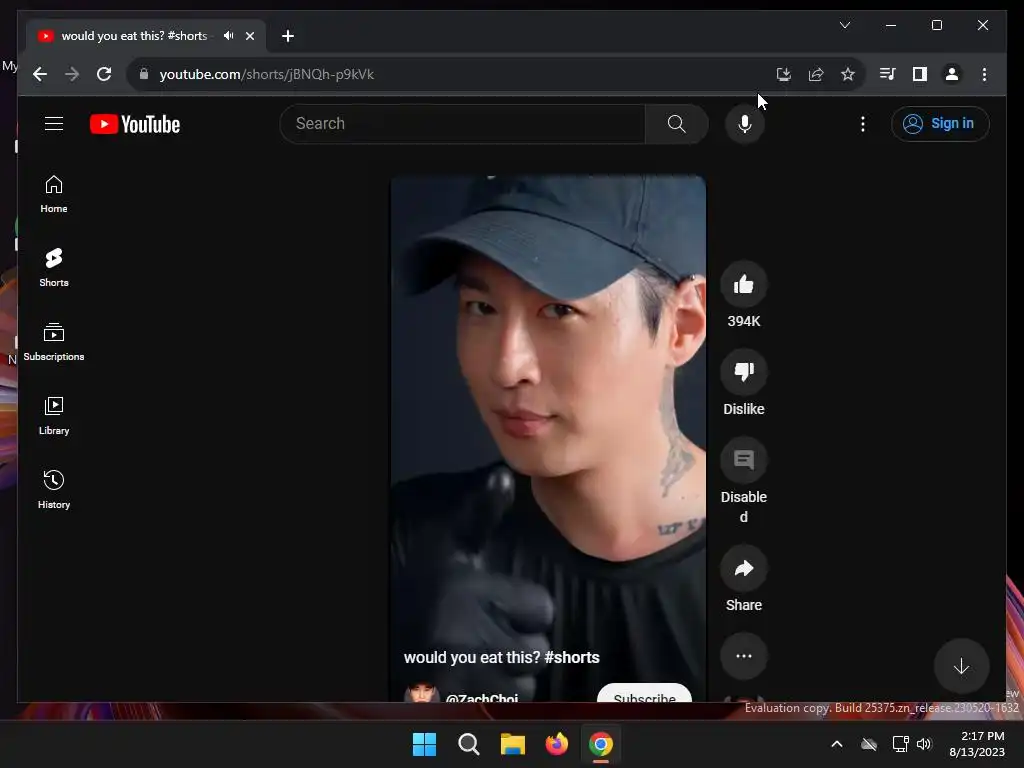Click the search magnifier button
Viewport: 1024px width, 768px height.
[677, 123]
